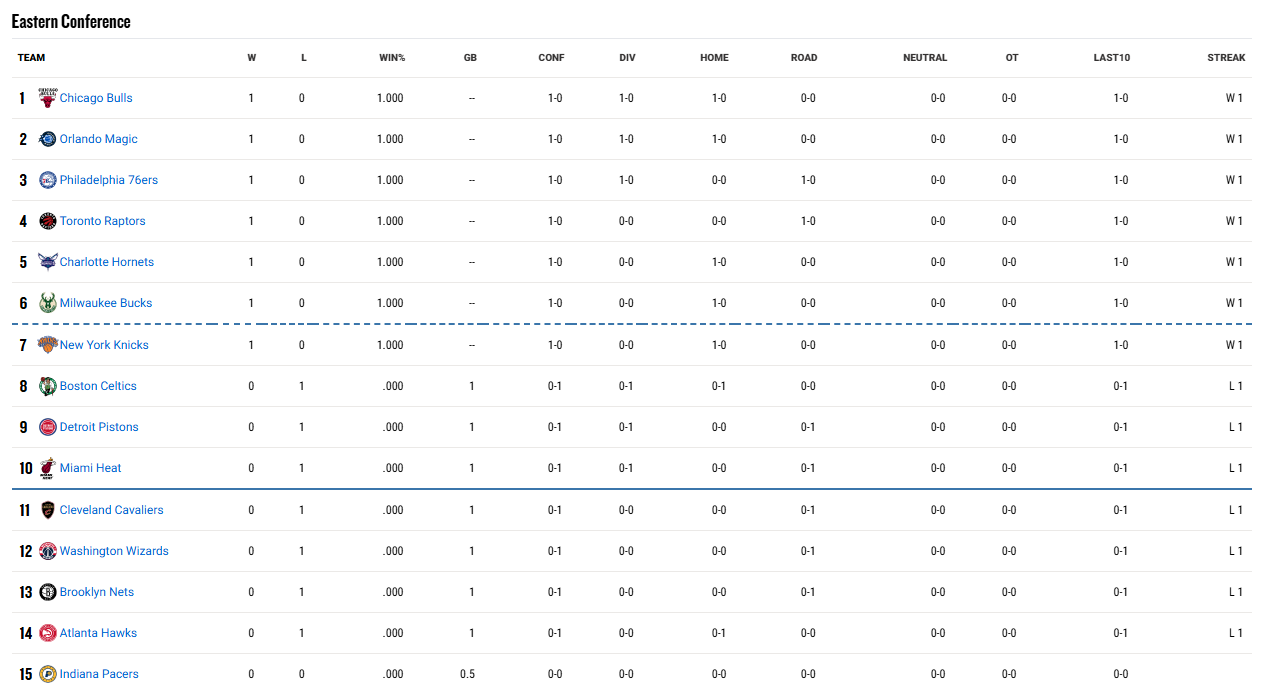Click the Brooklyn Nets logo icon

coord(47,592)
